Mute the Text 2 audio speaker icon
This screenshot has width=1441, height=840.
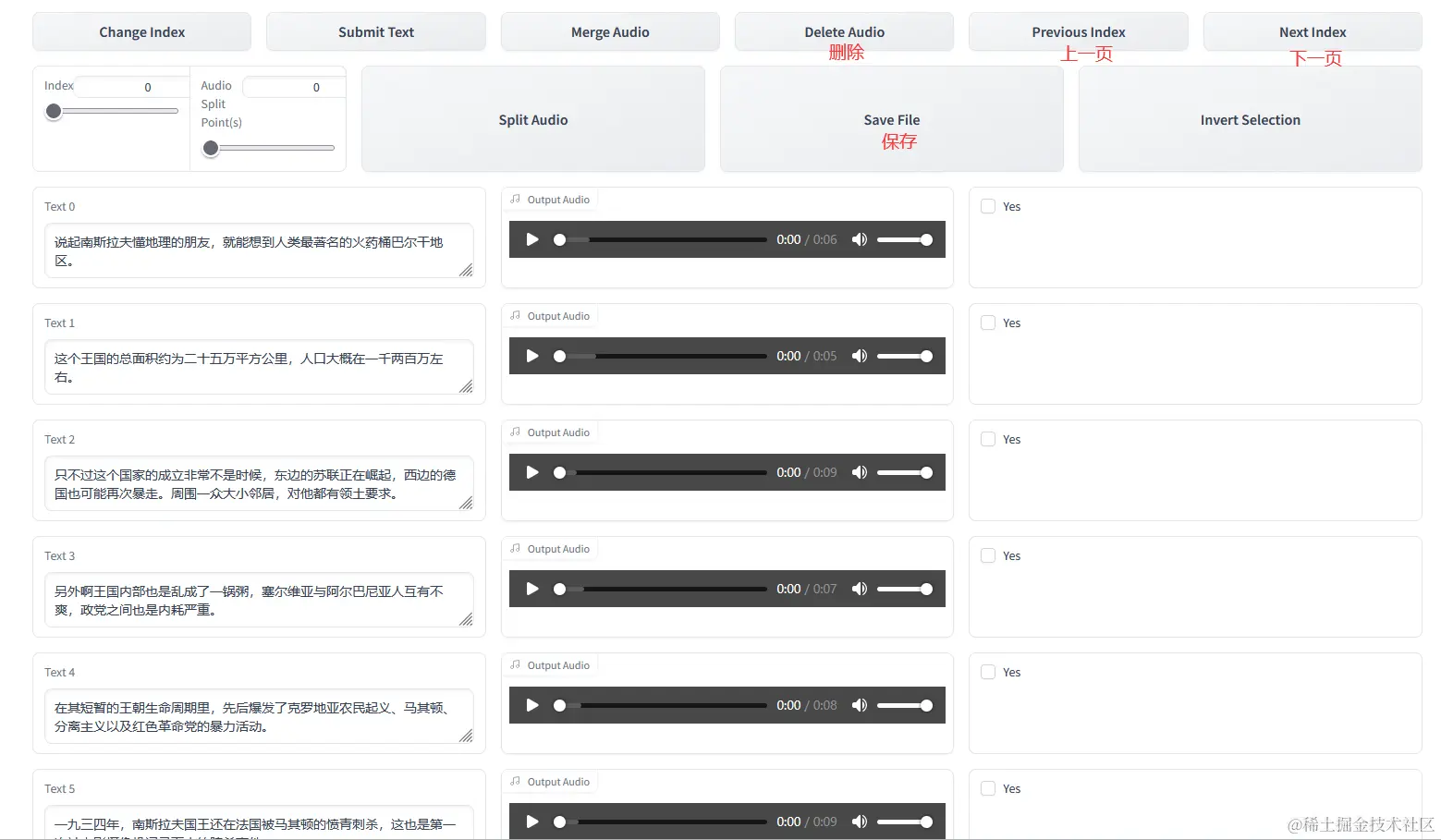(860, 472)
